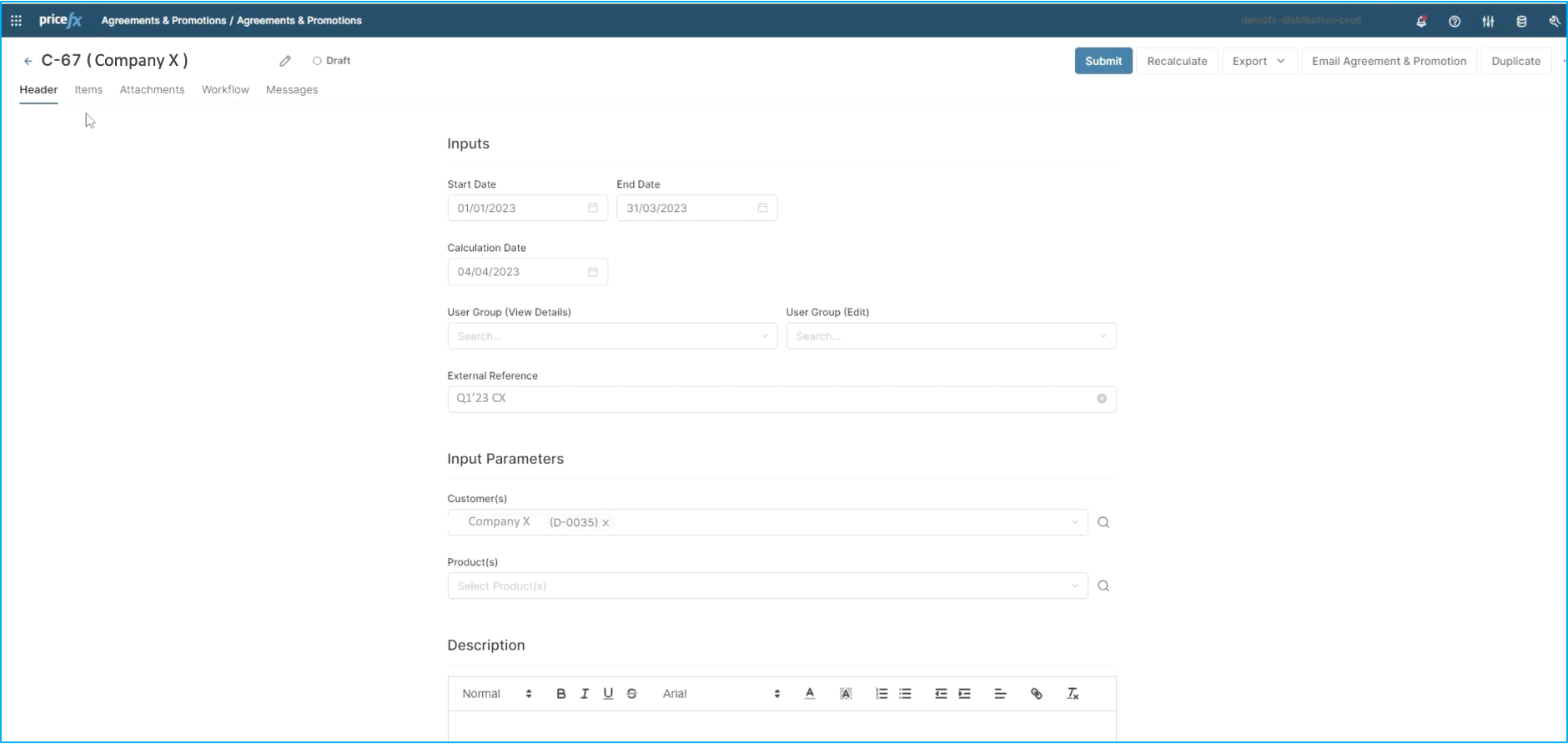The width and height of the screenshot is (1568, 744).
Task: Open the help question mark icon
Action: point(1455,22)
